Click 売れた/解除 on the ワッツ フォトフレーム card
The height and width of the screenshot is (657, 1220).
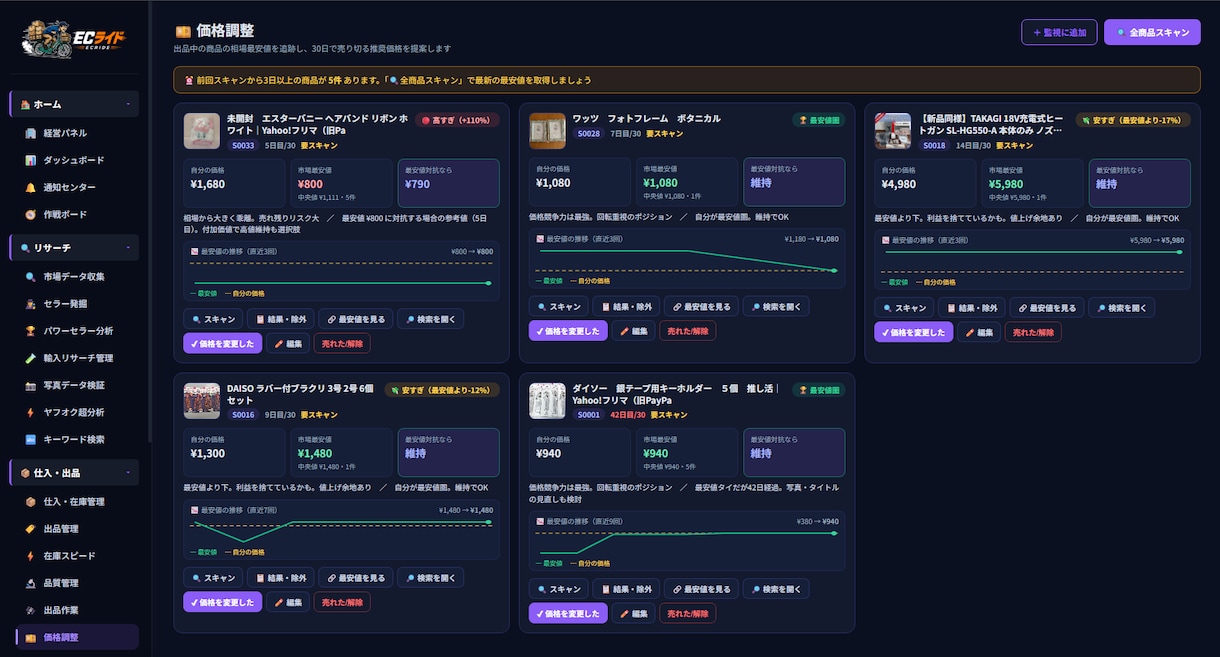click(x=687, y=331)
